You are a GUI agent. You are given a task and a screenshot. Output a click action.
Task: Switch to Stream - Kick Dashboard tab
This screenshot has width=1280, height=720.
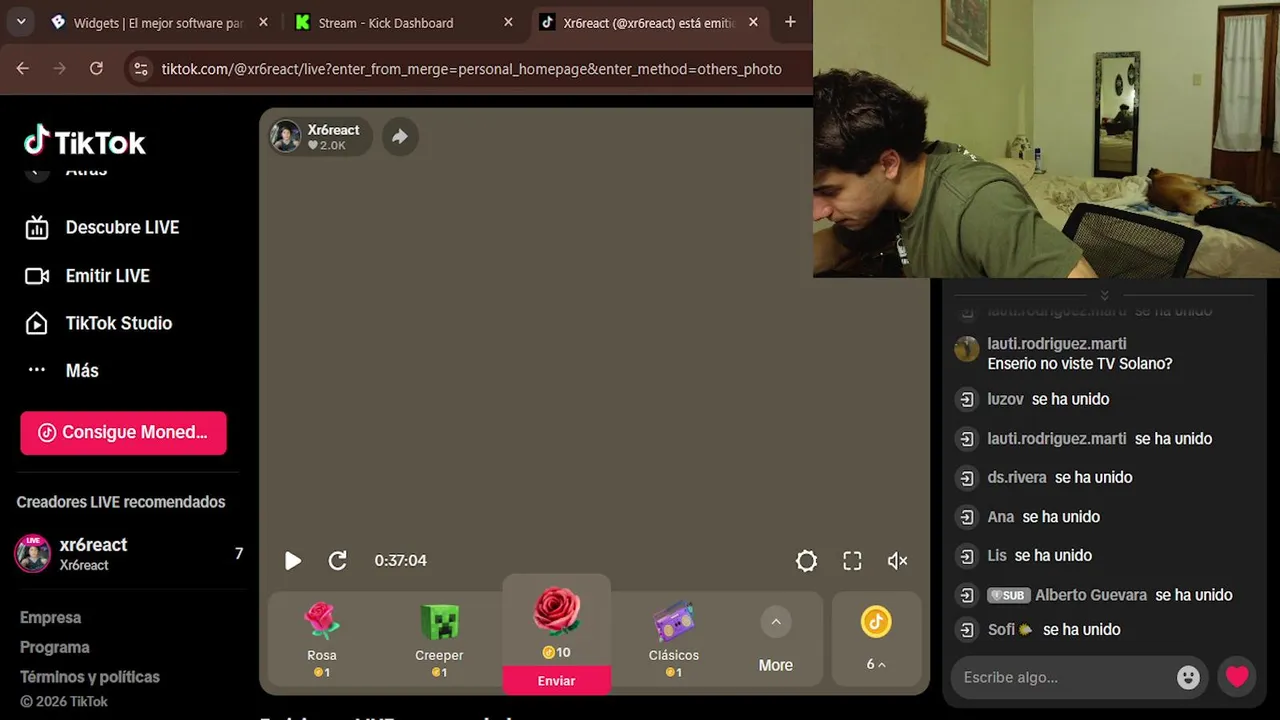pyautogui.click(x=385, y=22)
